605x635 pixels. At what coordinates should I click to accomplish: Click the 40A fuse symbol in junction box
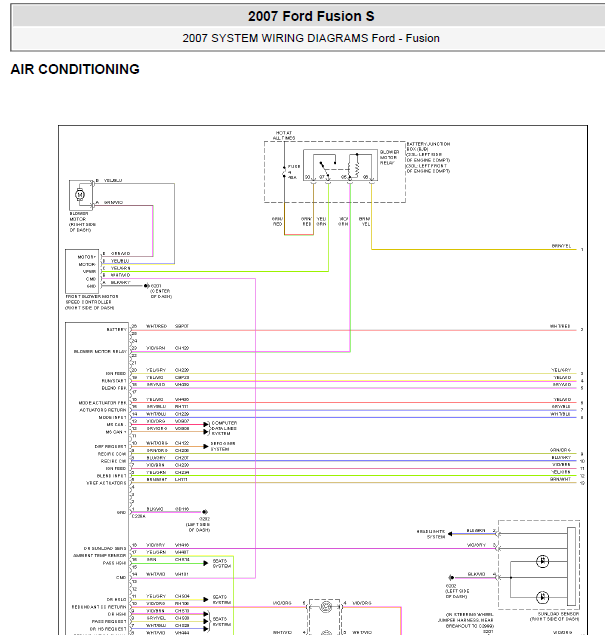284,172
